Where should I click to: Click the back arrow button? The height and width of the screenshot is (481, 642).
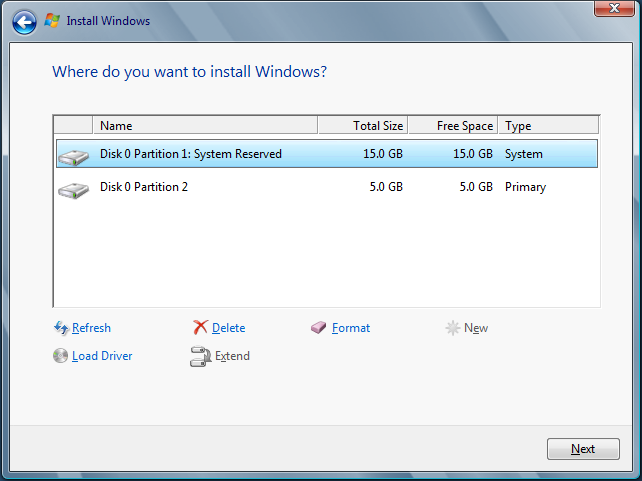coord(25,20)
